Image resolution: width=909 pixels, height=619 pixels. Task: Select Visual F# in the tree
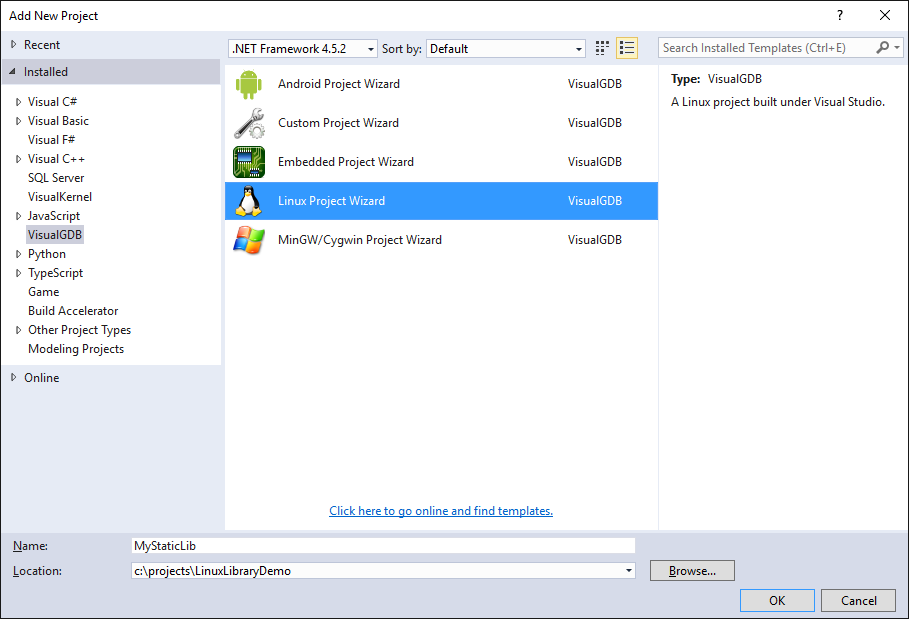[51, 140]
